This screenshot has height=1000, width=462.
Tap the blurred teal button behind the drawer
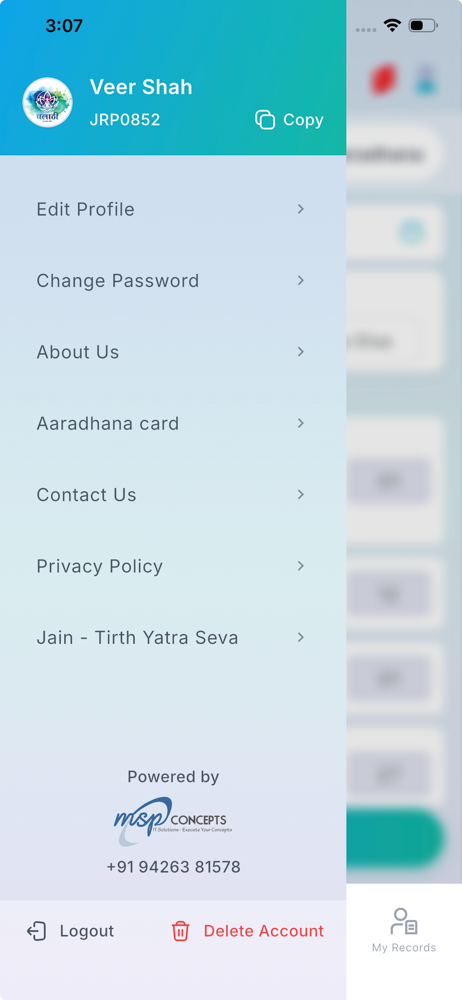(x=395, y=839)
